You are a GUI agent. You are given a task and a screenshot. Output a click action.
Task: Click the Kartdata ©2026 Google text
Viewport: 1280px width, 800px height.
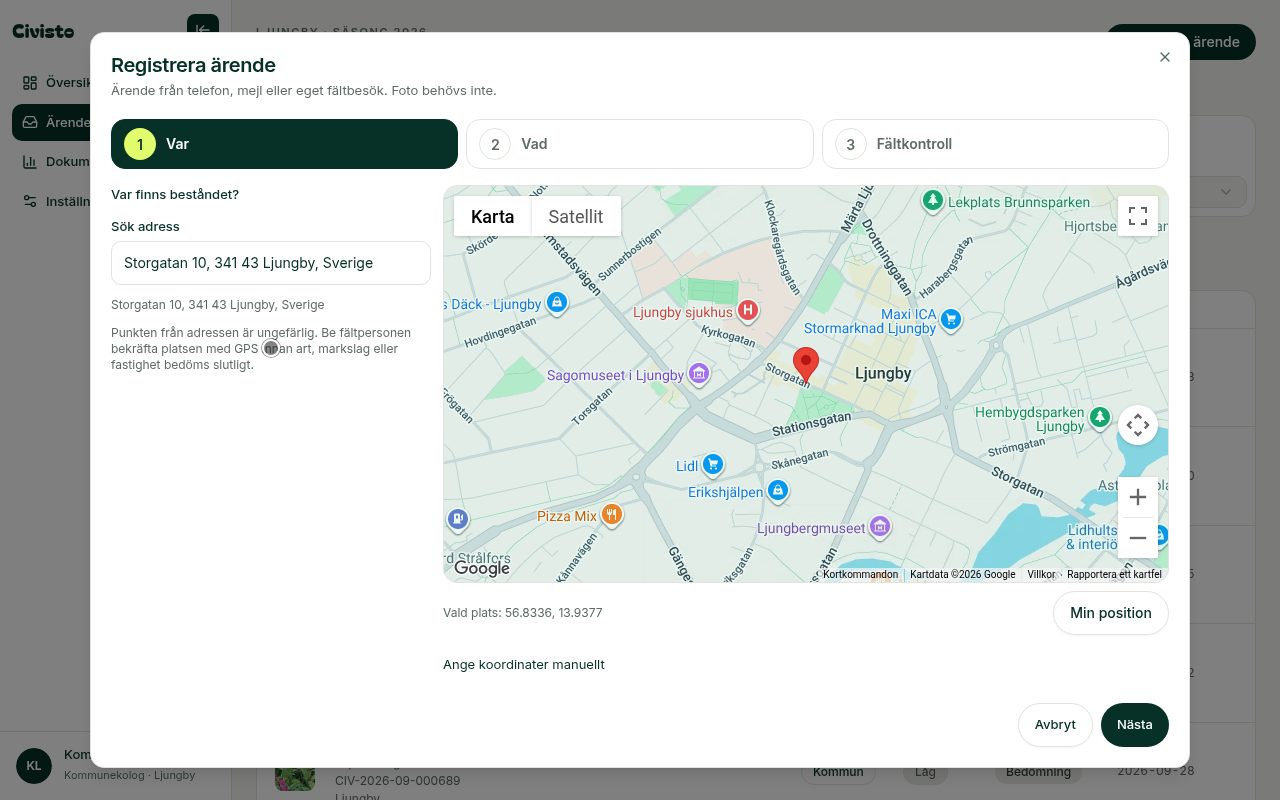tap(962, 574)
